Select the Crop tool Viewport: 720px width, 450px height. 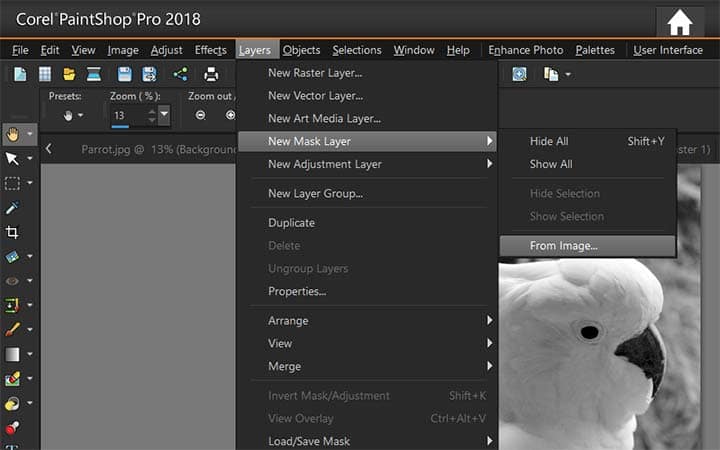click(x=12, y=232)
